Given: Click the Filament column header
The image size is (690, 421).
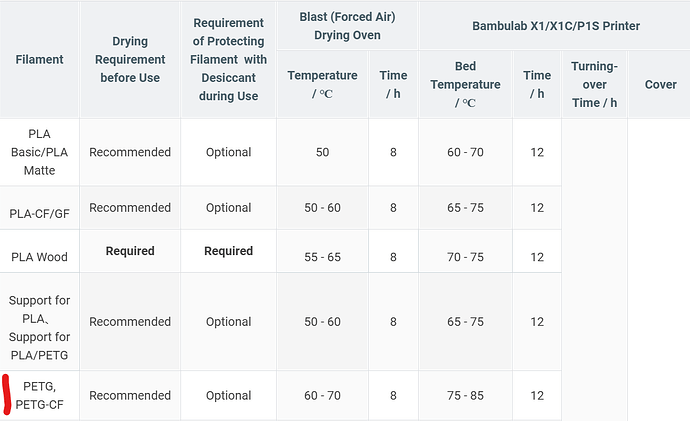Looking at the screenshot, I should click(x=39, y=59).
